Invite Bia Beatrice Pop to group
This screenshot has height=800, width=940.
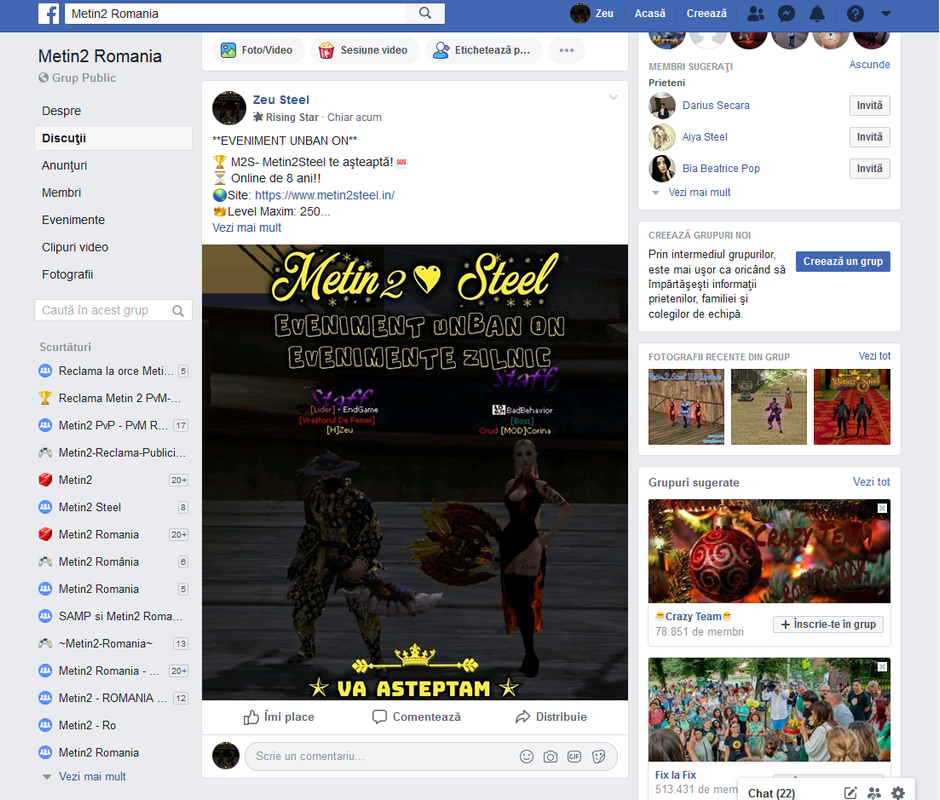point(869,169)
